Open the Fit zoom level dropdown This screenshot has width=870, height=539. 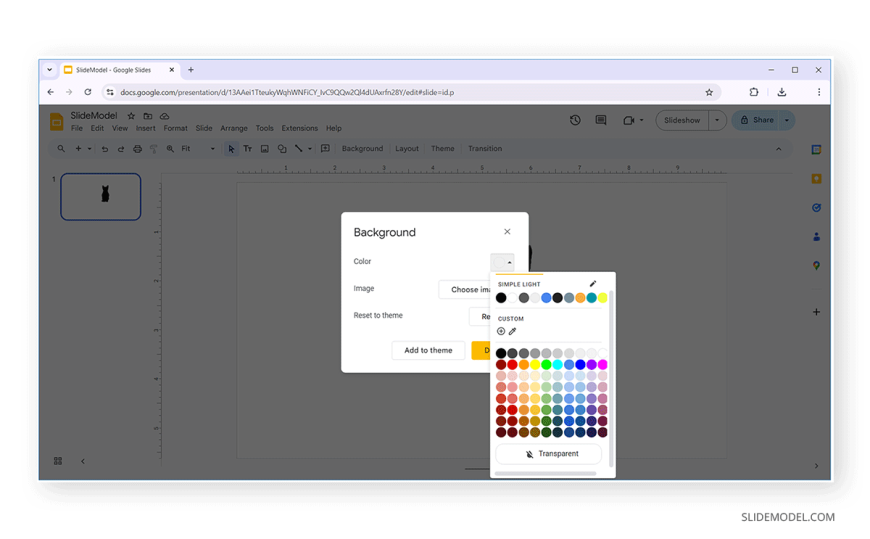pyautogui.click(x=198, y=149)
